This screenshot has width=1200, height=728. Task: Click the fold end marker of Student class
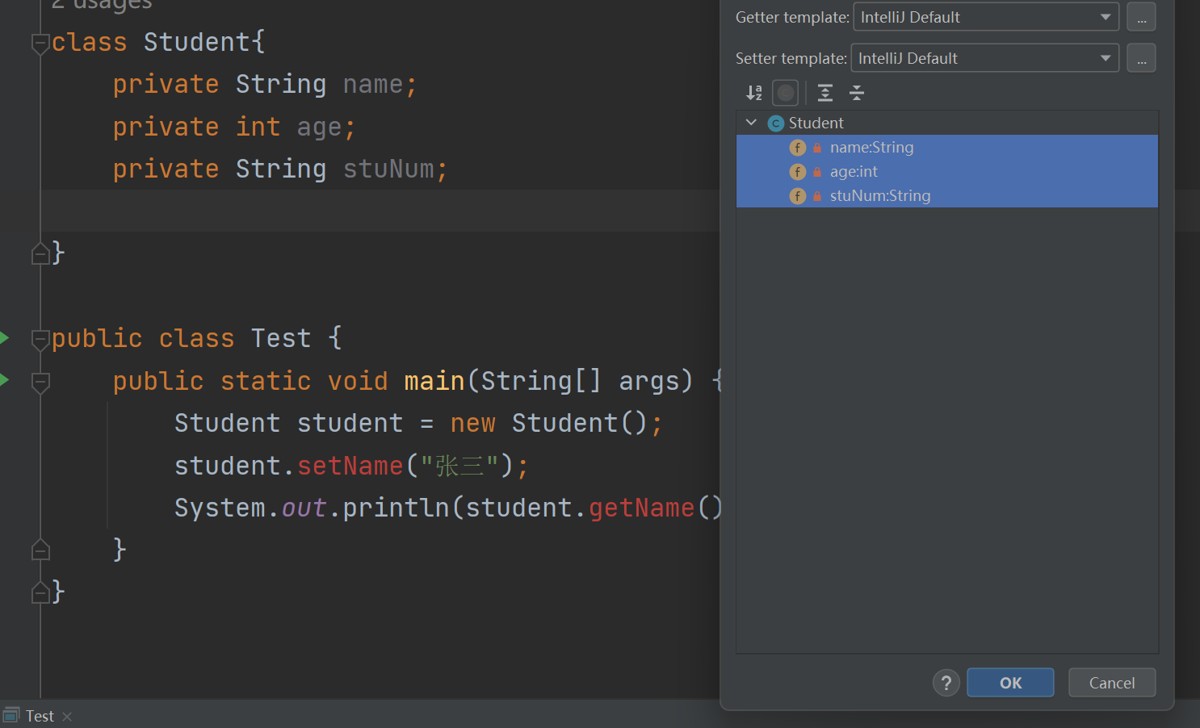point(40,254)
